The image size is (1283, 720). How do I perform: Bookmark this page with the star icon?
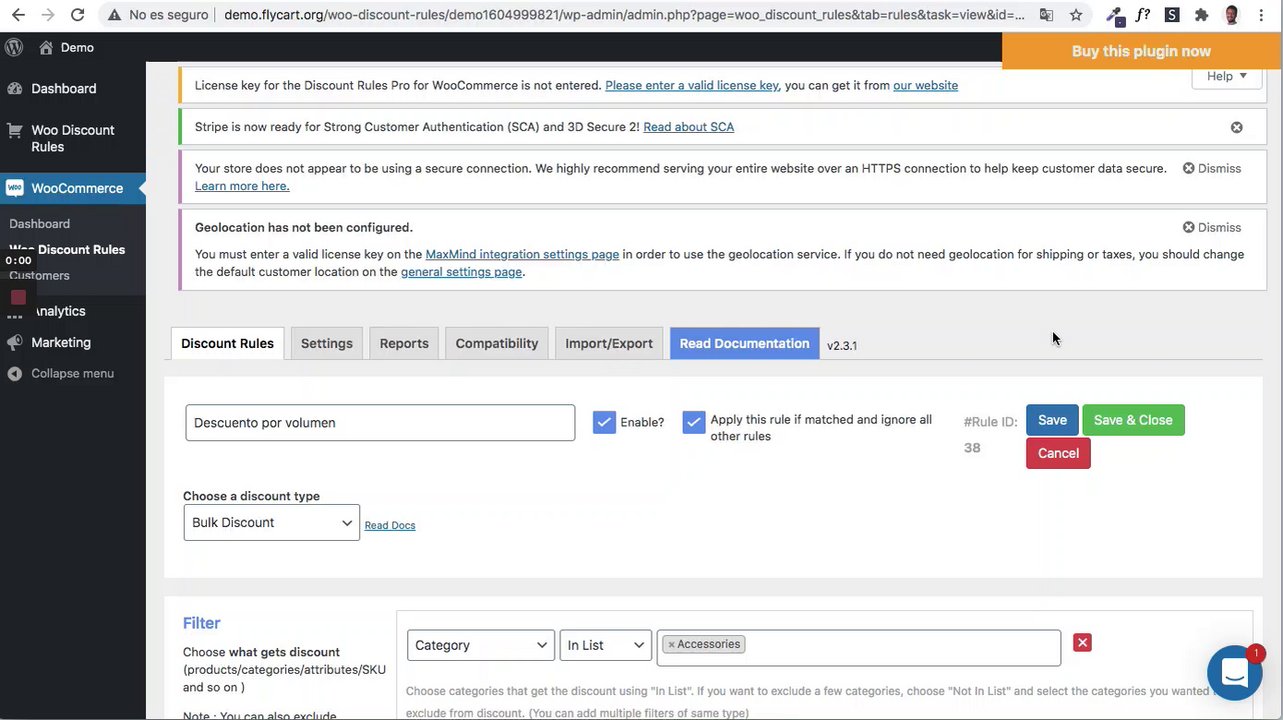pos(1076,15)
